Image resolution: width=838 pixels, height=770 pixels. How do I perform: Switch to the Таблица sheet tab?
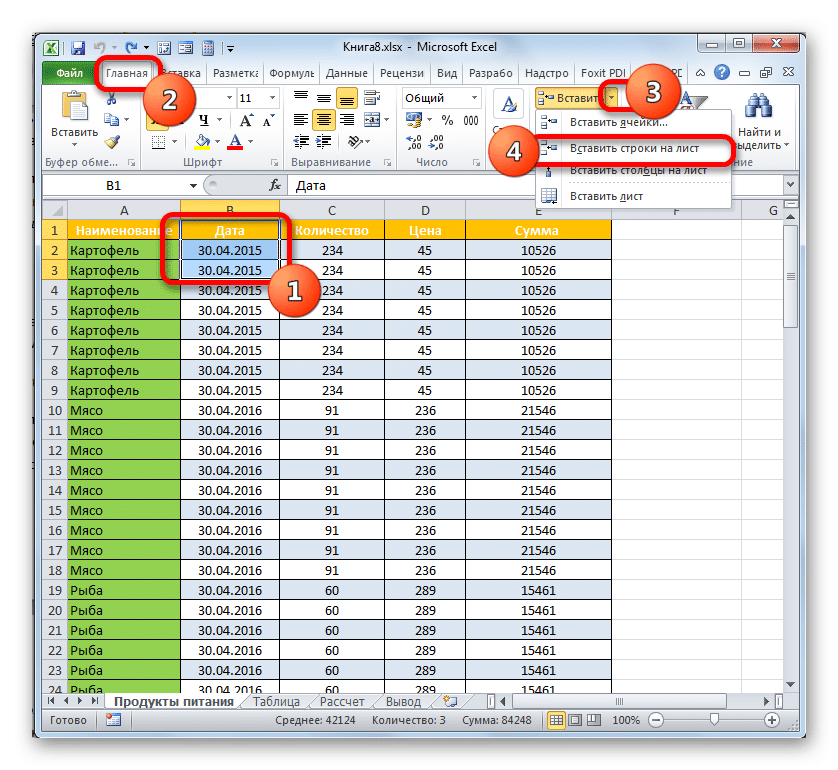276,702
